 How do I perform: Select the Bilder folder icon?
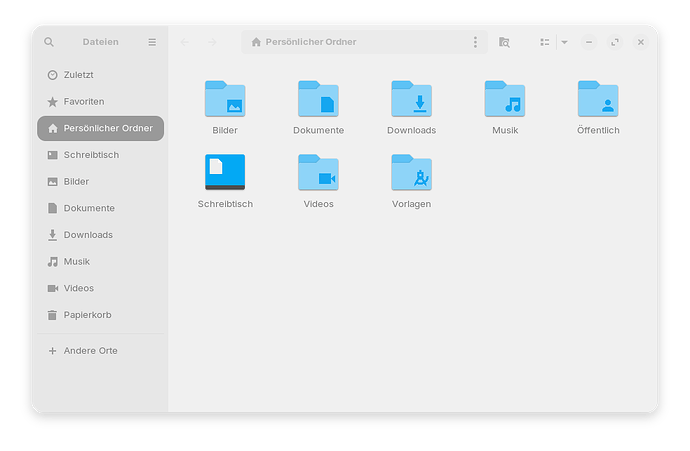(x=225, y=99)
